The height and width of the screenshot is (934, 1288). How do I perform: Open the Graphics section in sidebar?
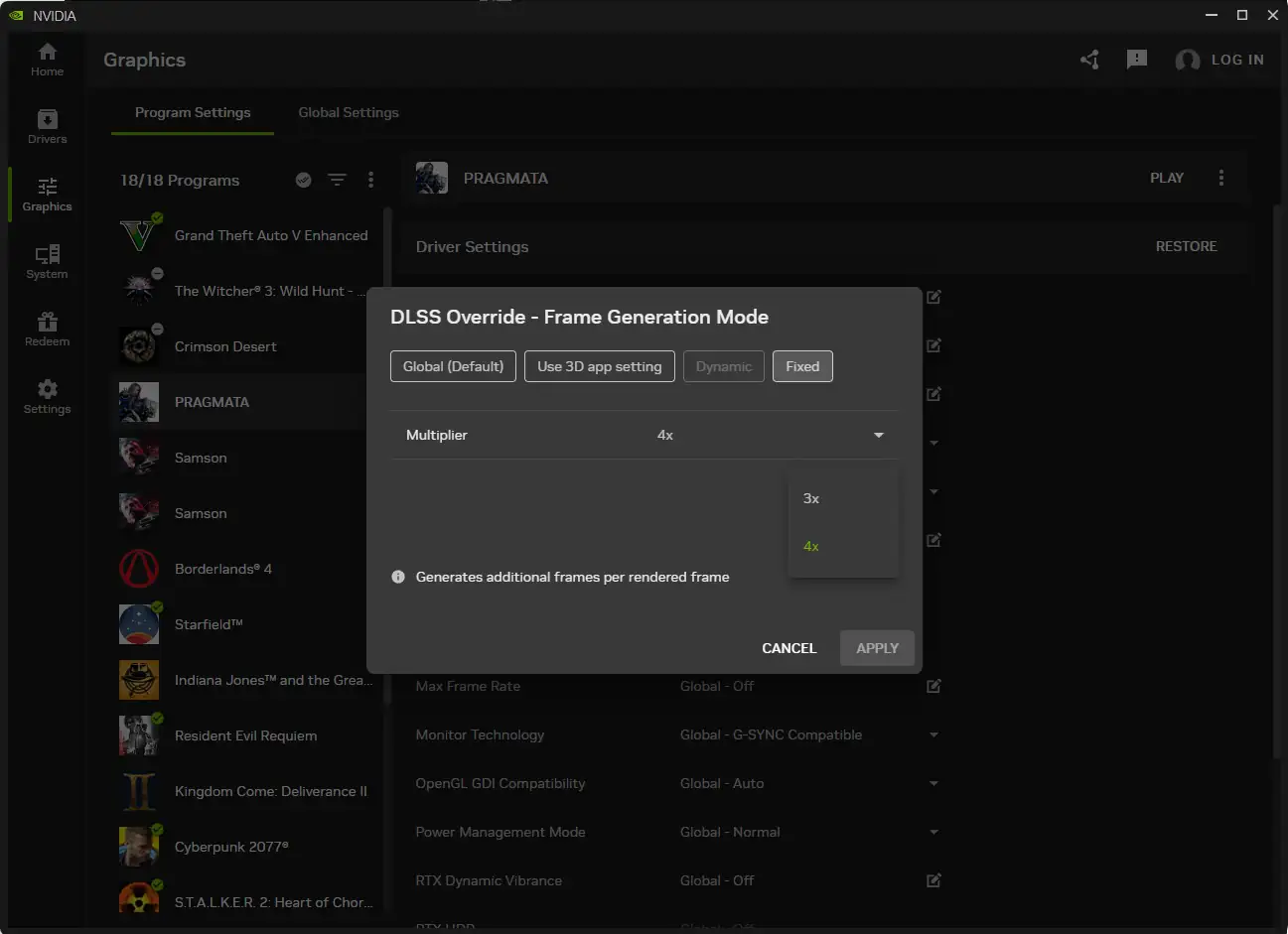[47, 195]
